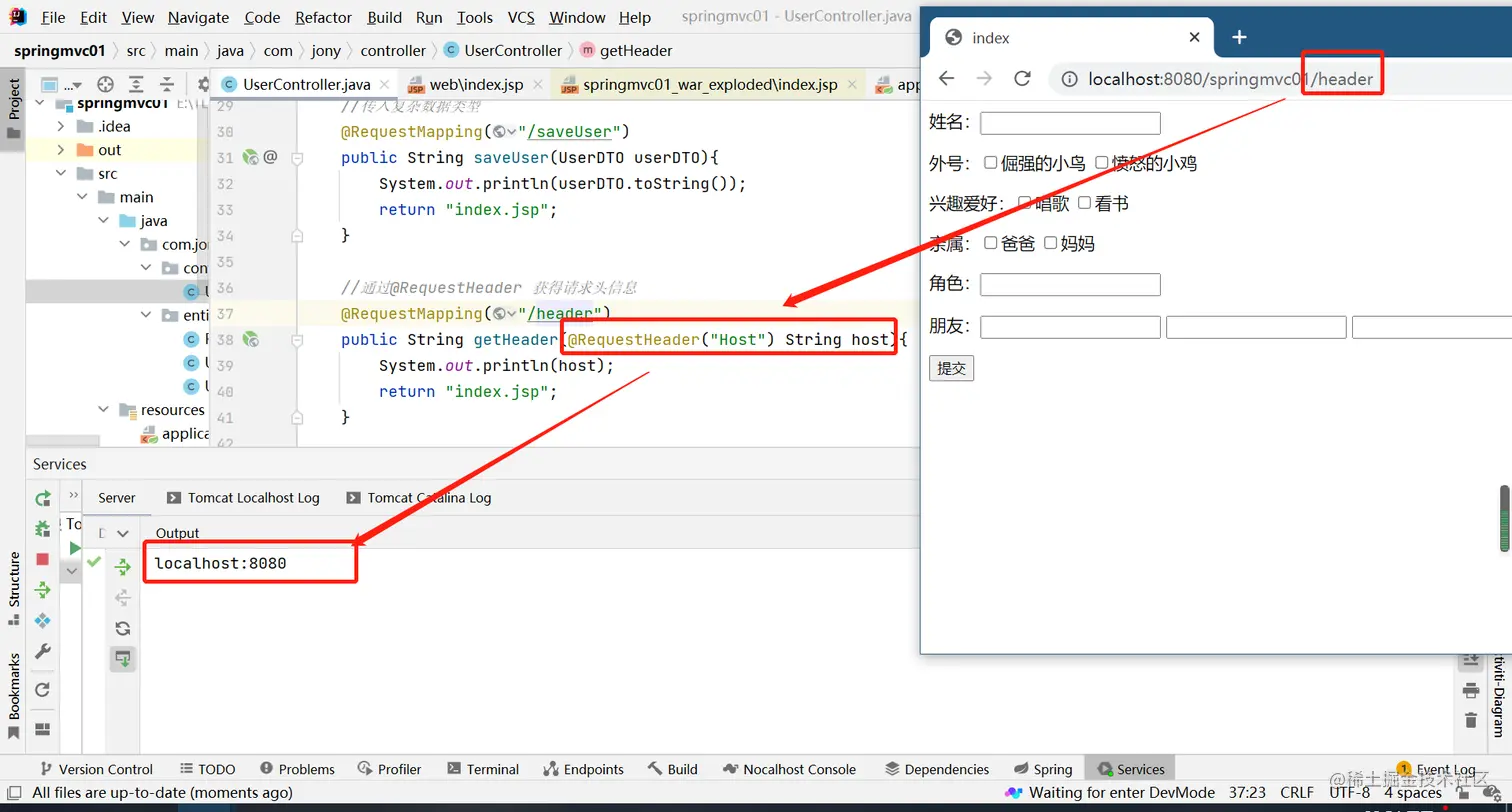The image size is (1512, 812).
Task: Toggle tool window quick access icon in status bar
Action: pyautogui.click(x=13, y=792)
